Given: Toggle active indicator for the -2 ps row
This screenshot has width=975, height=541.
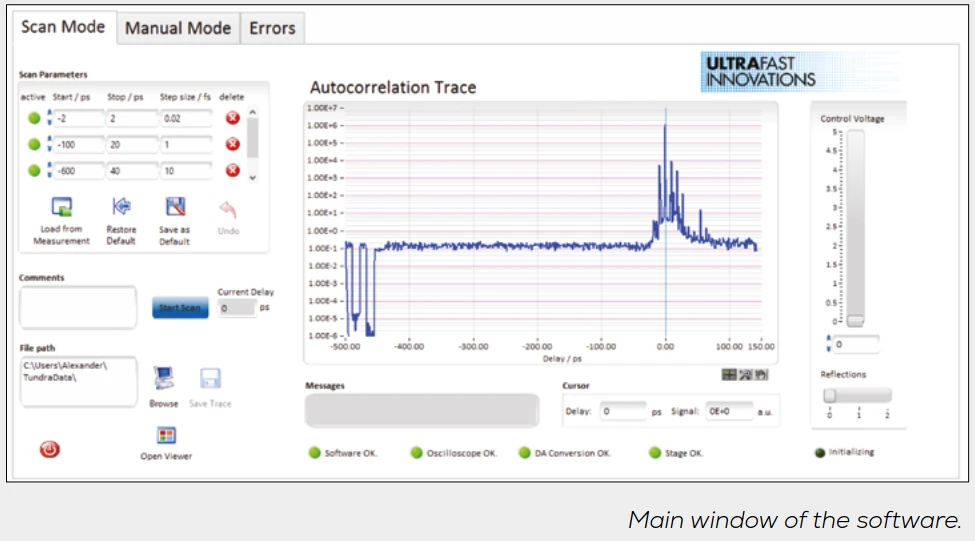Looking at the screenshot, I should click(x=34, y=118).
